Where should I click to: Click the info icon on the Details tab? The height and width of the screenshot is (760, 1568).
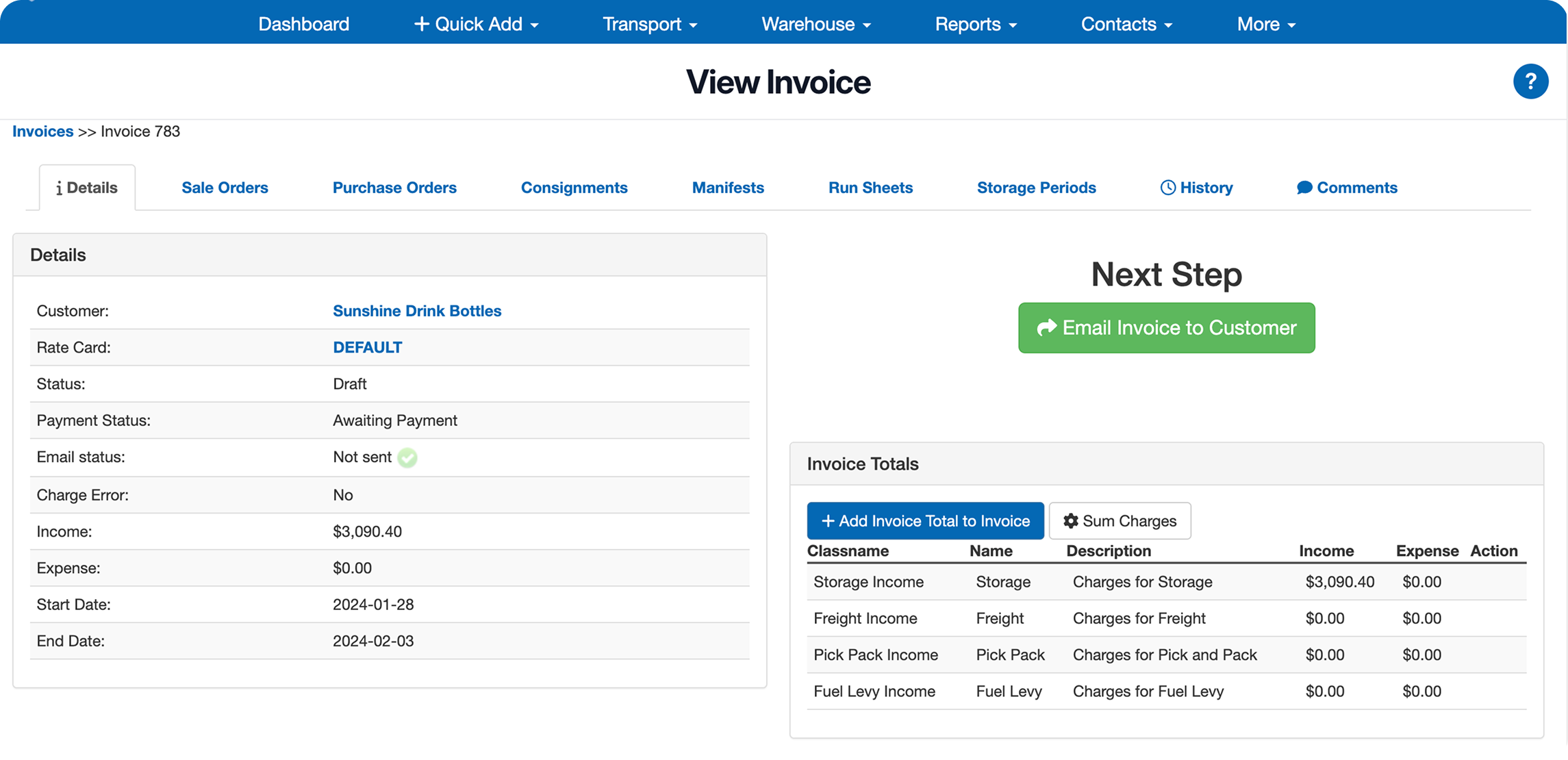61,187
